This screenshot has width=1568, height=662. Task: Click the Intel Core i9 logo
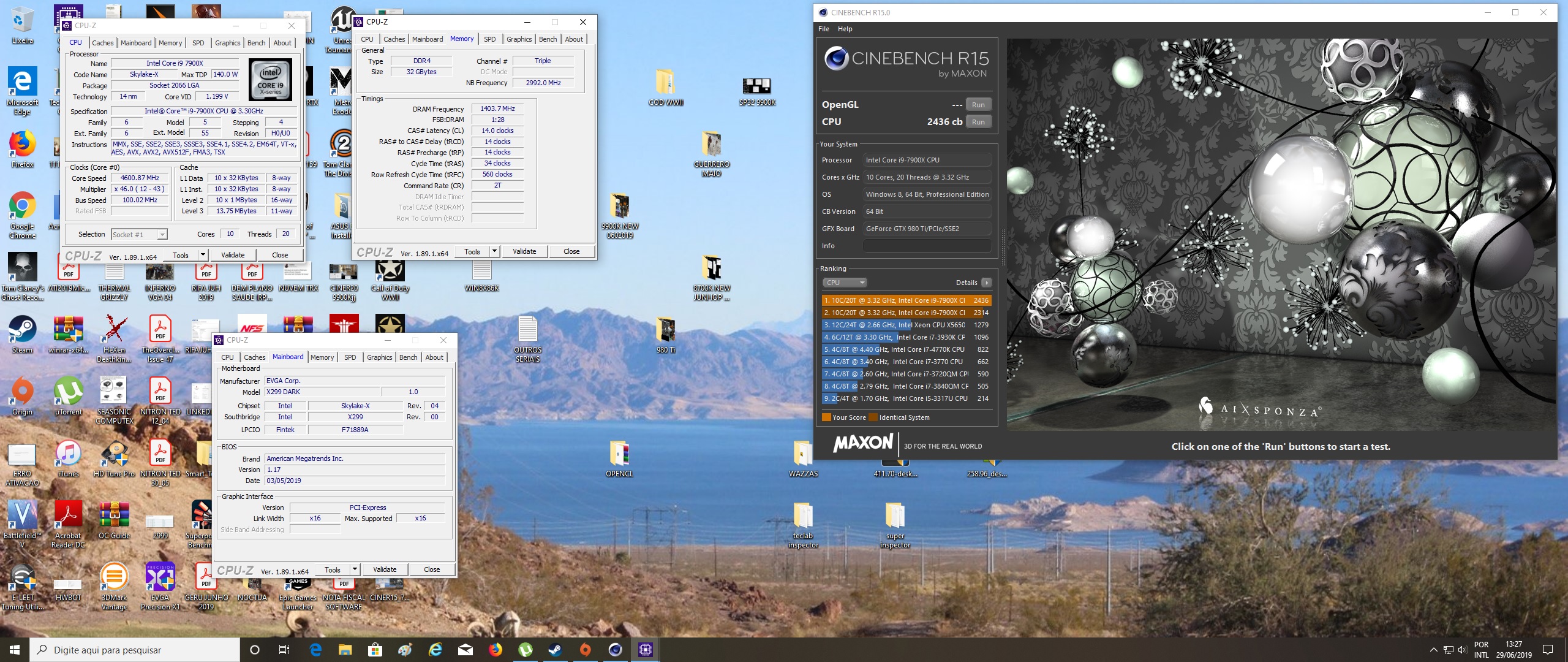pos(270,80)
